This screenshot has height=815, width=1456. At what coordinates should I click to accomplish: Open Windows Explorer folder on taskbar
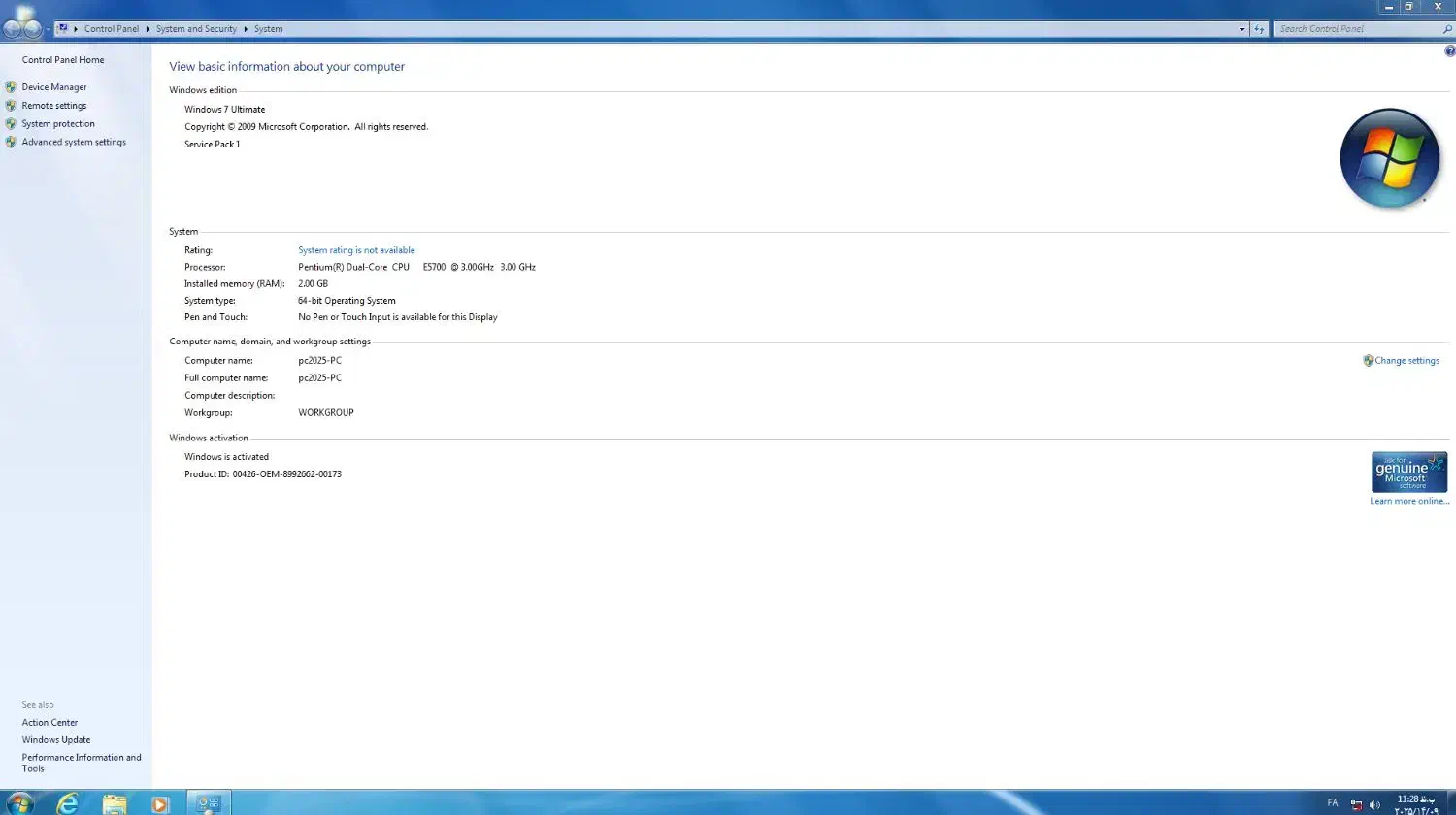click(x=115, y=803)
